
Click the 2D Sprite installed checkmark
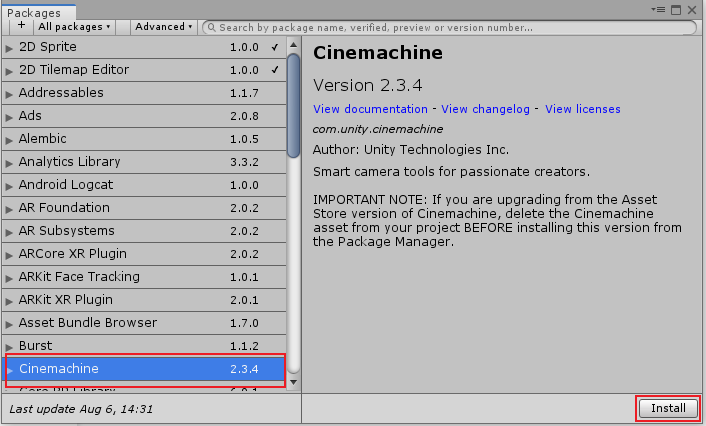[275, 47]
